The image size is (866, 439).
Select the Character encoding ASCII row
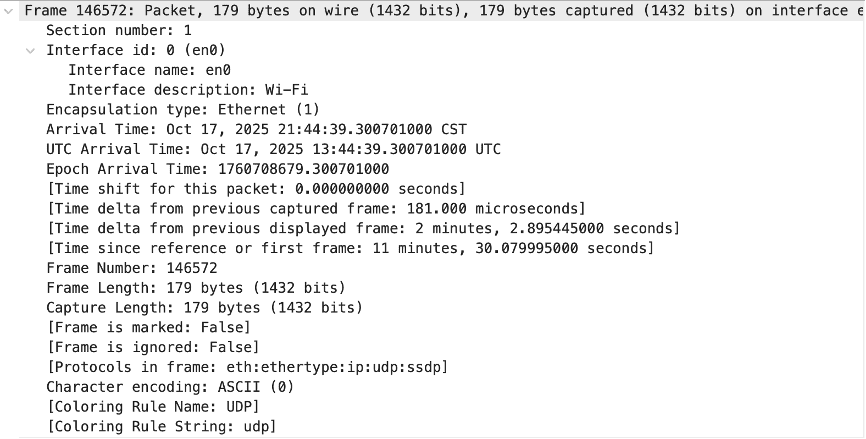pos(169,387)
